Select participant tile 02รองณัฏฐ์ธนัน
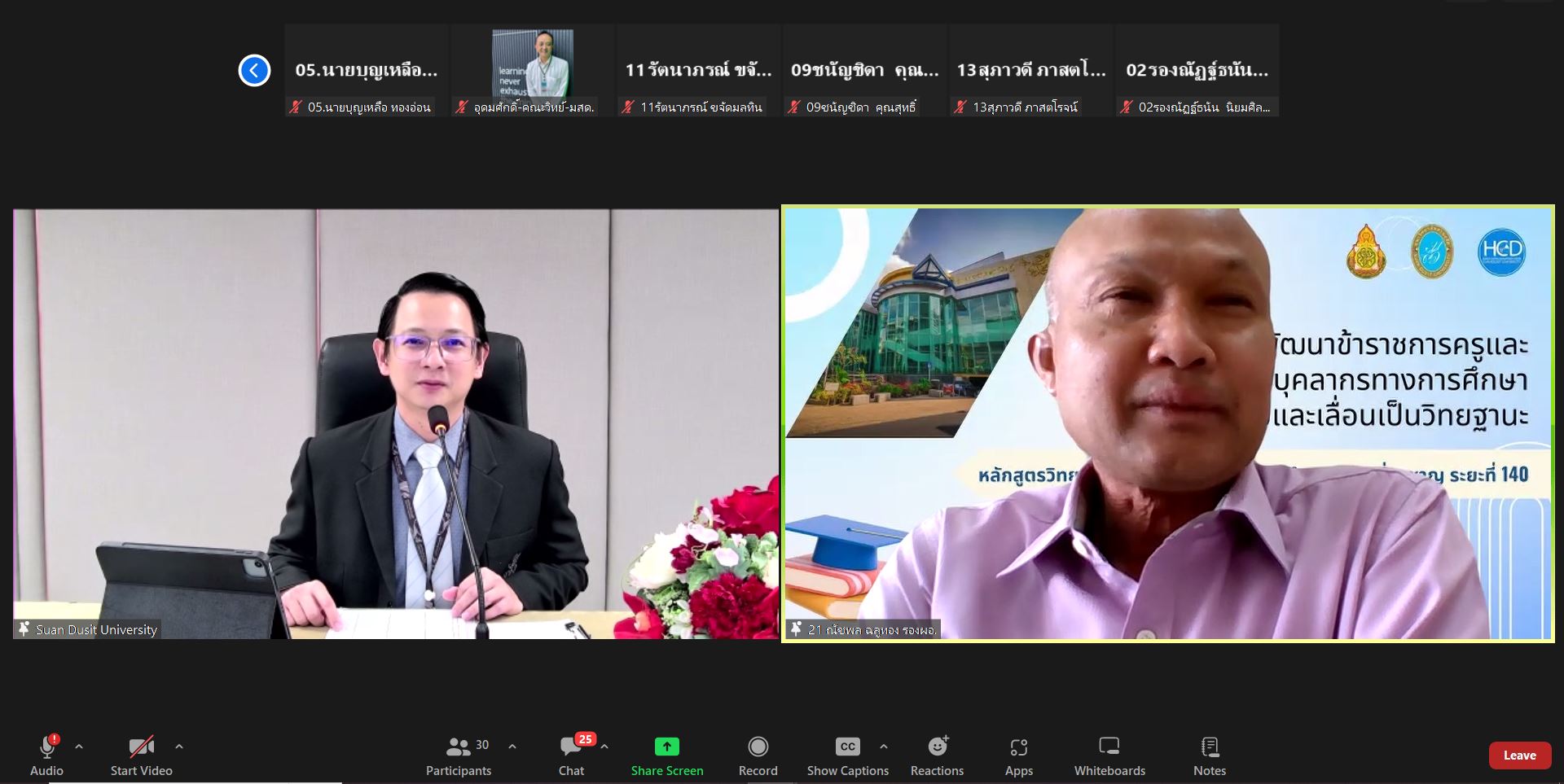Screen dimensions: 1564x784 click(1197, 71)
